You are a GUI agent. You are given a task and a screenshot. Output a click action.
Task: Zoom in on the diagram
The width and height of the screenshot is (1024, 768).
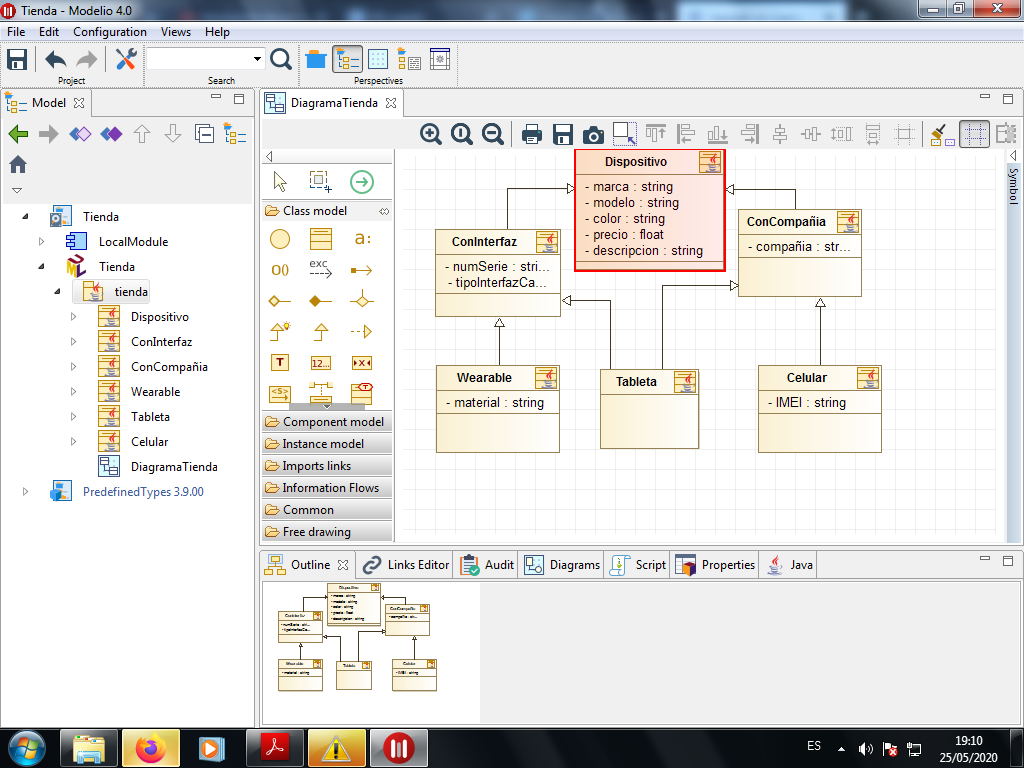coord(430,134)
